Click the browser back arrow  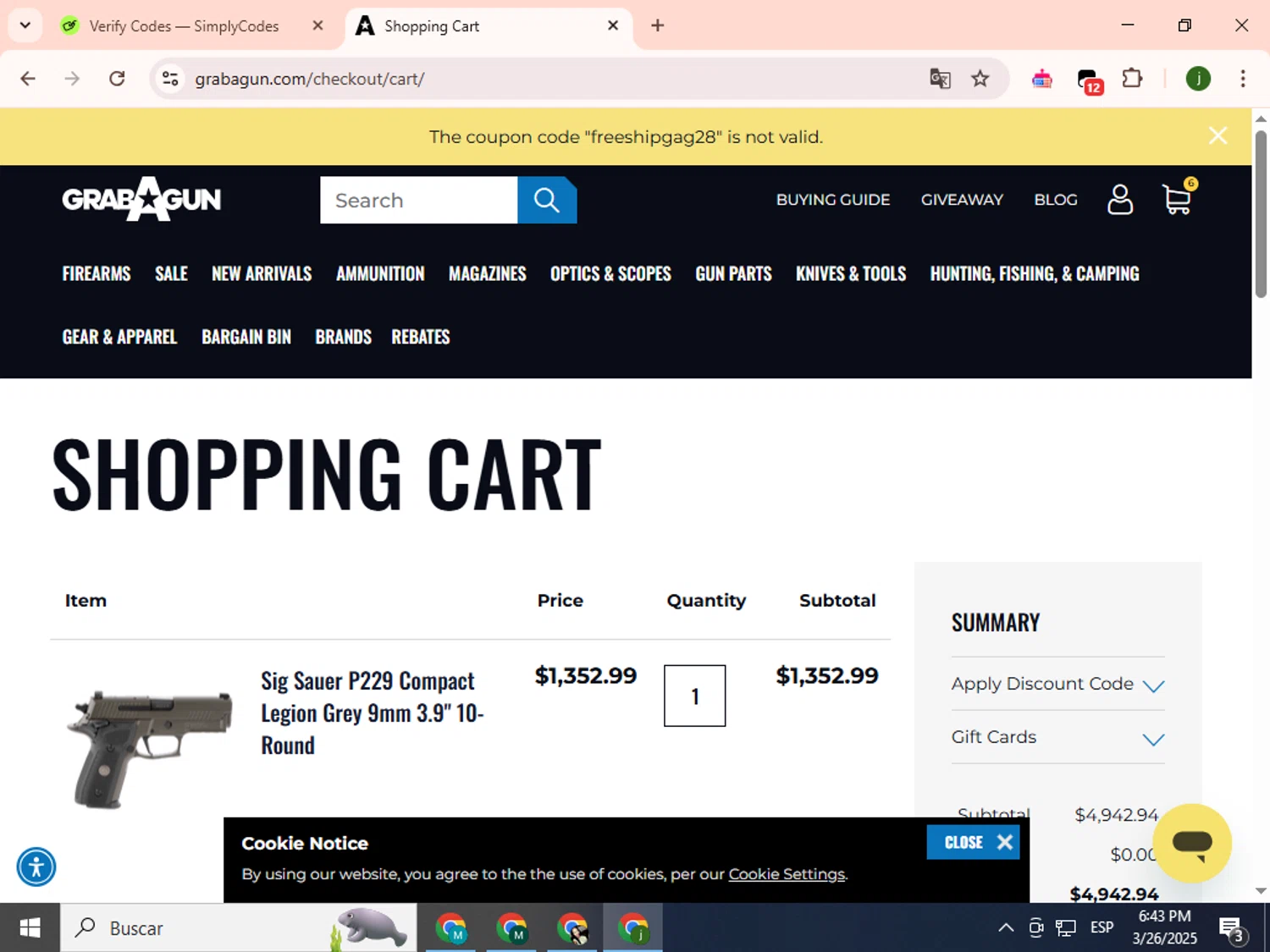pyautogui.click(x=28, y=79)
